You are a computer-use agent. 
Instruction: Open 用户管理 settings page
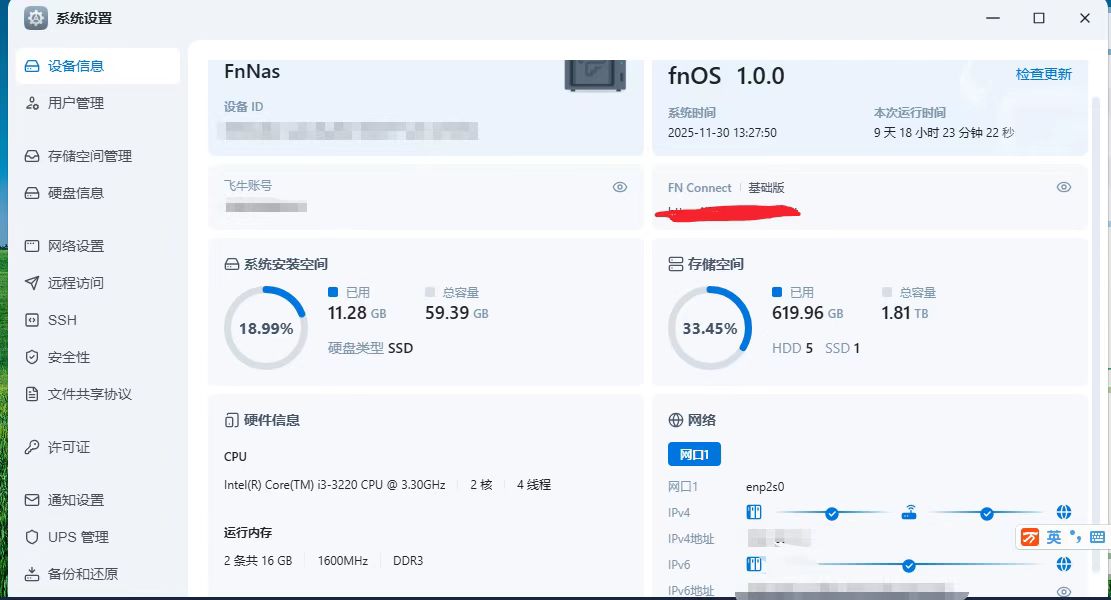tap(98, 103)
